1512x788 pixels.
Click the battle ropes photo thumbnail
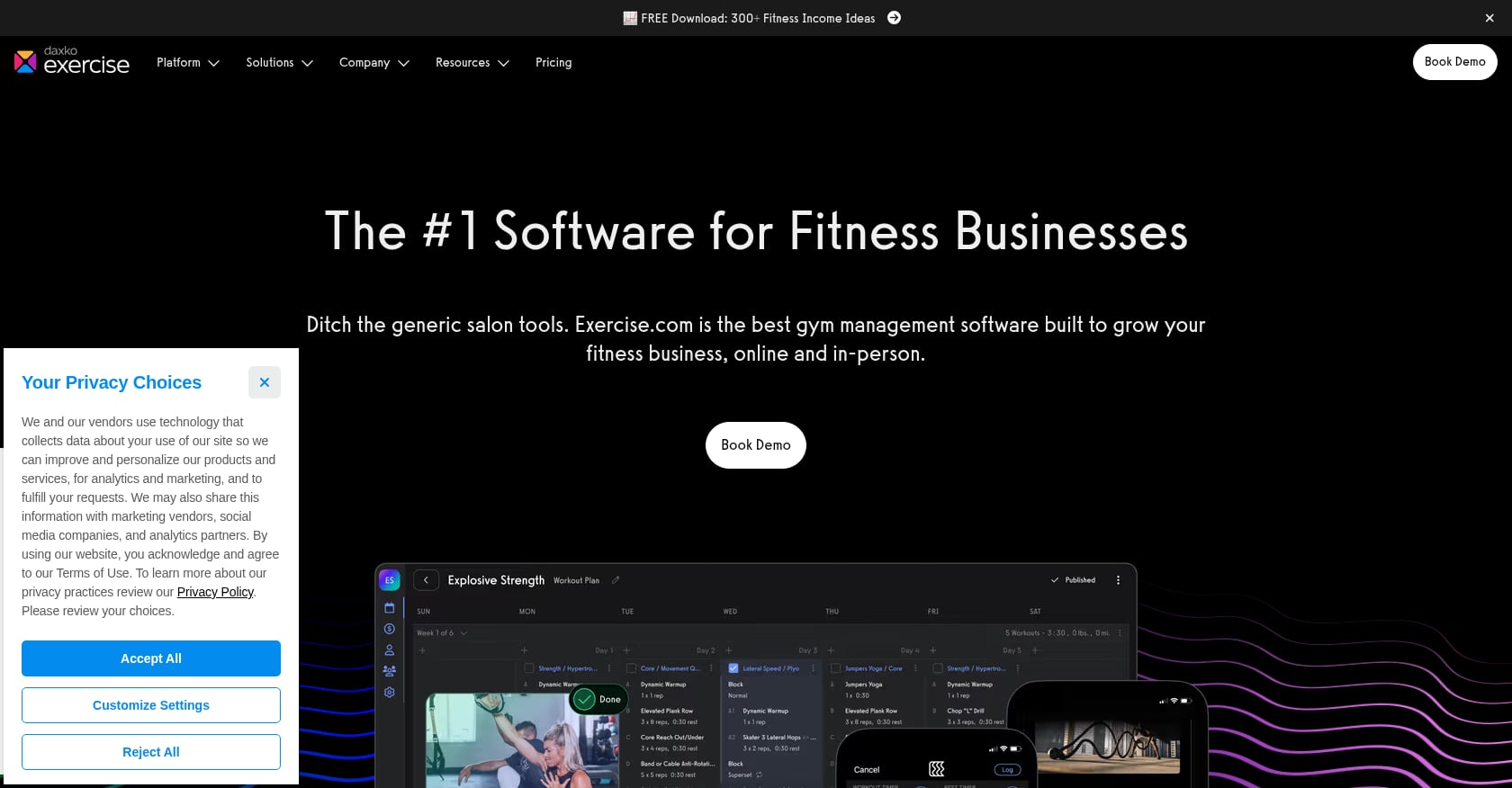(1107, 746)
